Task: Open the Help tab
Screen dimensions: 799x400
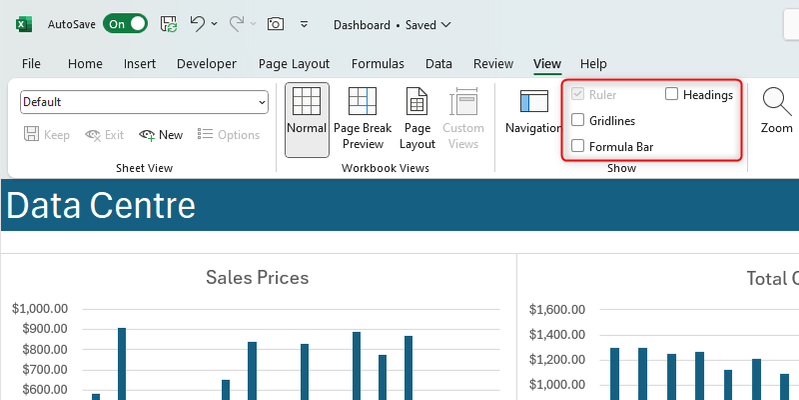Action: [x=593, y=64]
